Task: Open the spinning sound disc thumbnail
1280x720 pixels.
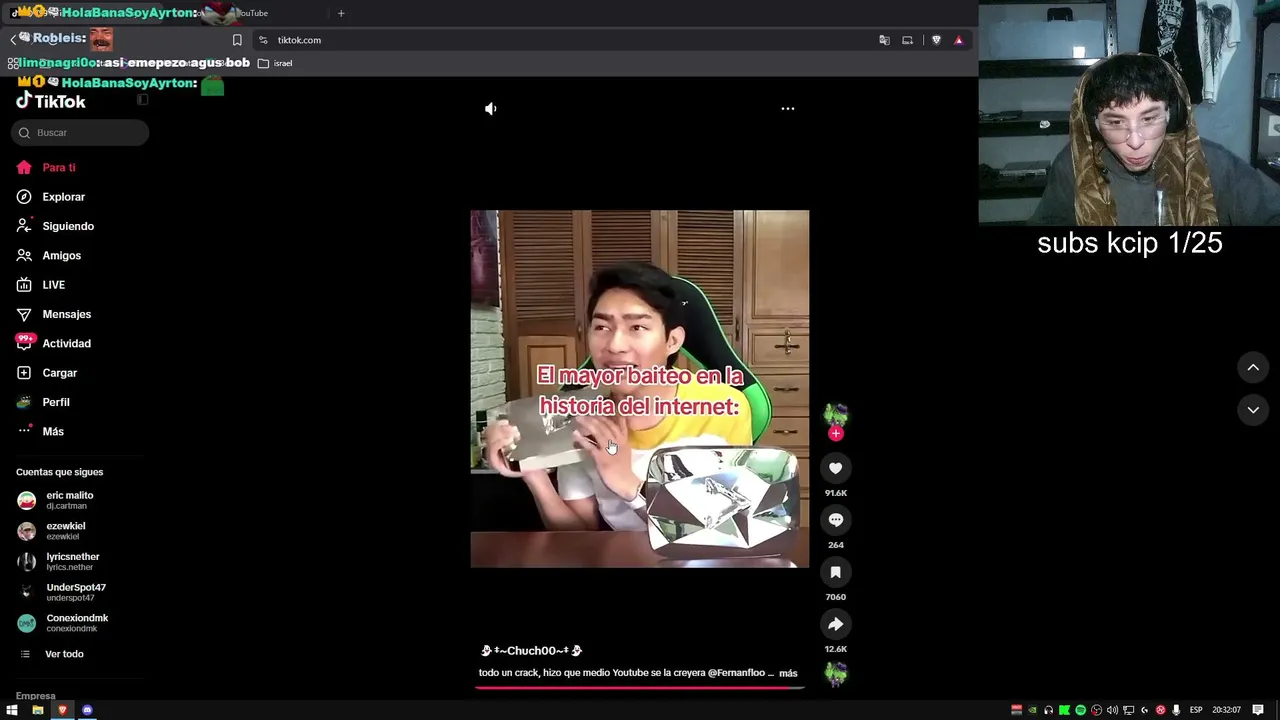Action: pos(836,674)
